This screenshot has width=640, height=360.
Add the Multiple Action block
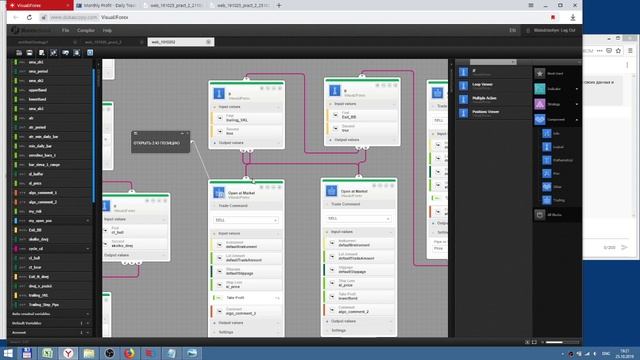click(x=493, y=100)
